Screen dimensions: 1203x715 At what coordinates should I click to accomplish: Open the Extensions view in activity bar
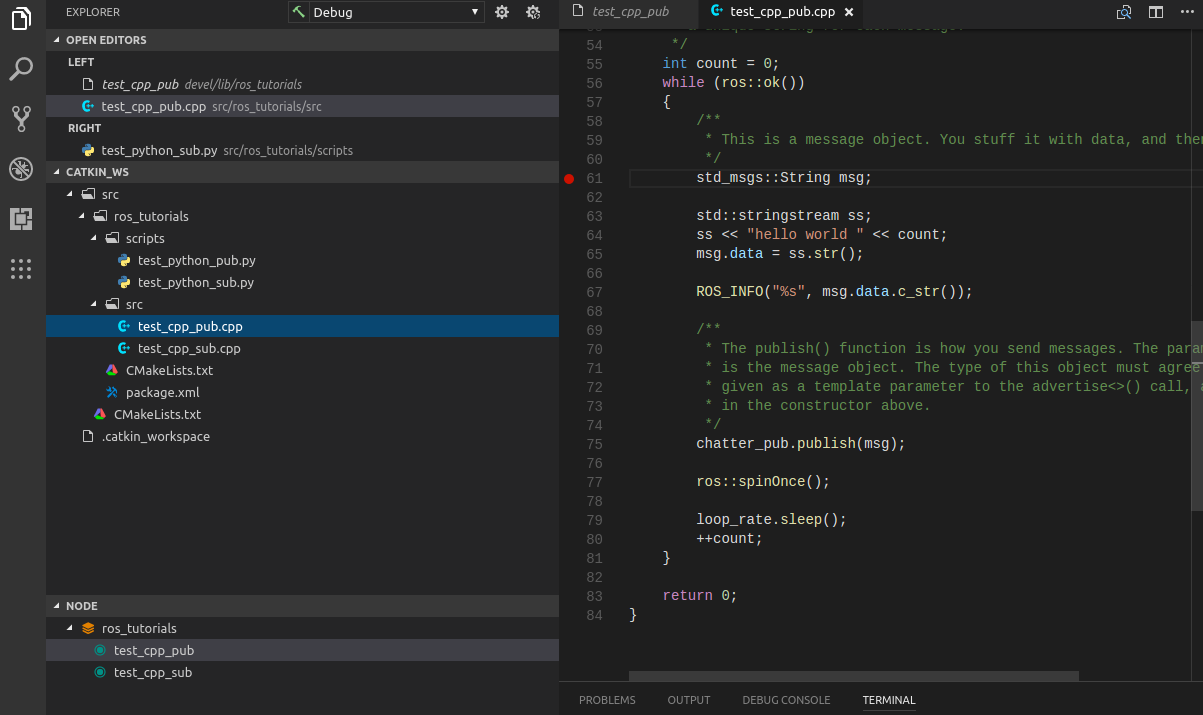pos(21,219)
